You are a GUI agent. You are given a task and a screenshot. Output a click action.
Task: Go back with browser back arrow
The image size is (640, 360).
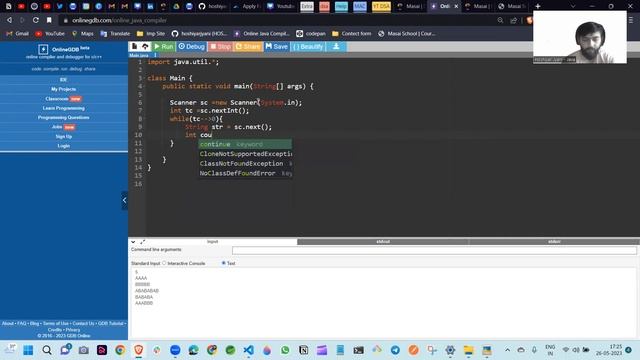click(x=9, y=20)
